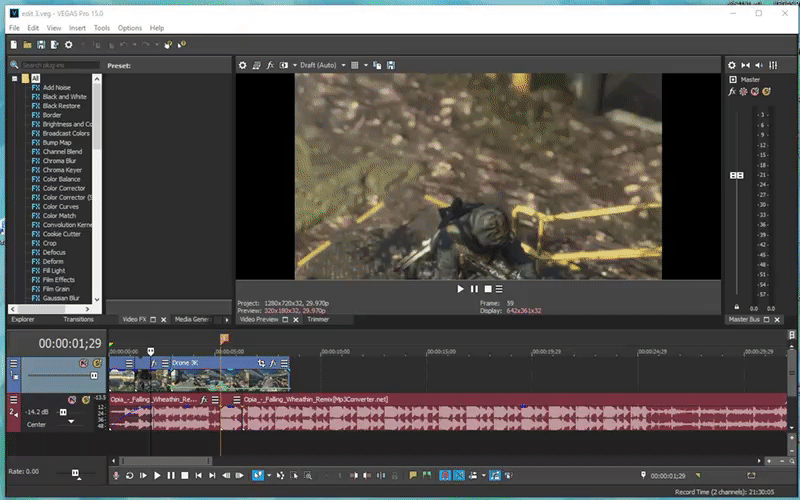Stop preview in the Video Preview window
Screen dimensions: 800x500
[x=488, y=289]
